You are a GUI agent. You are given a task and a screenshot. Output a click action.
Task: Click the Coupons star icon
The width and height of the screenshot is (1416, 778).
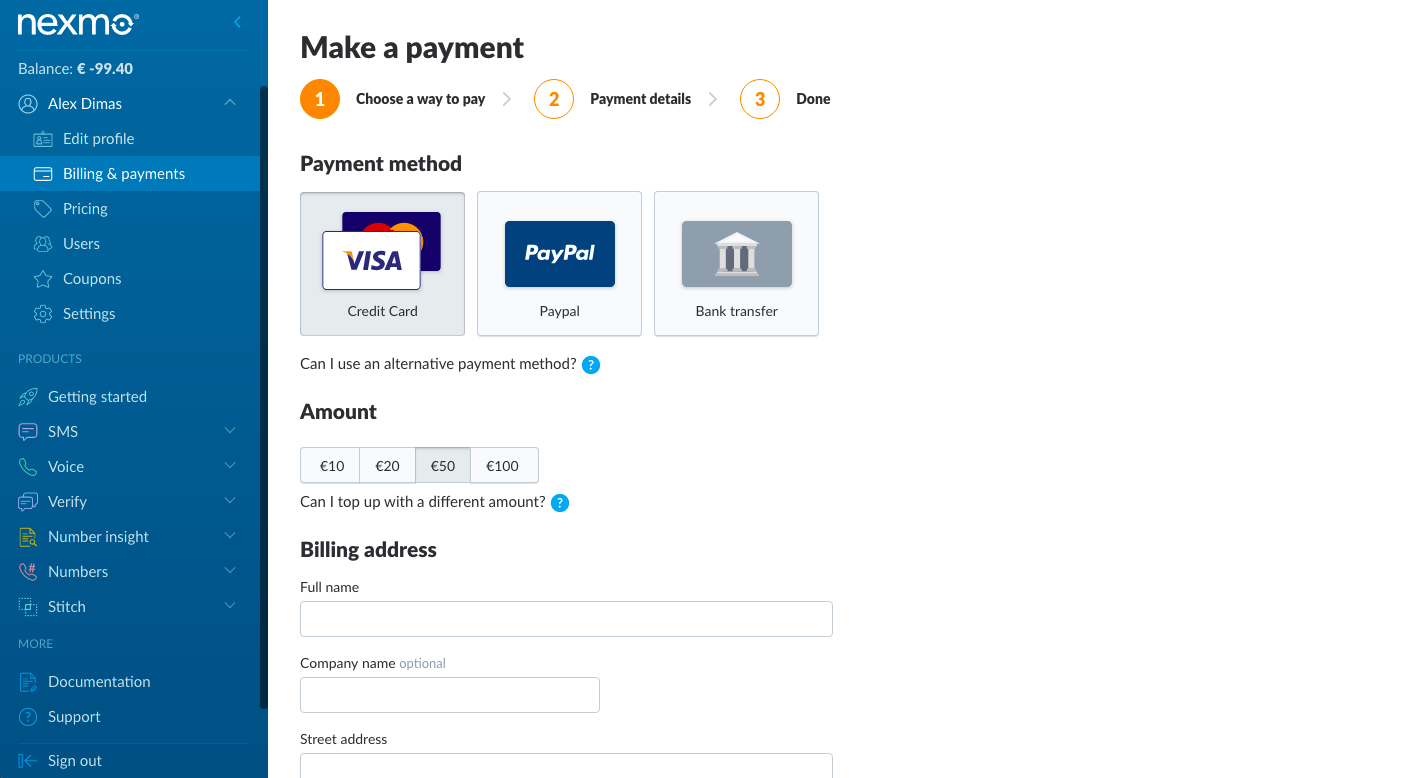tap(42, 279)
